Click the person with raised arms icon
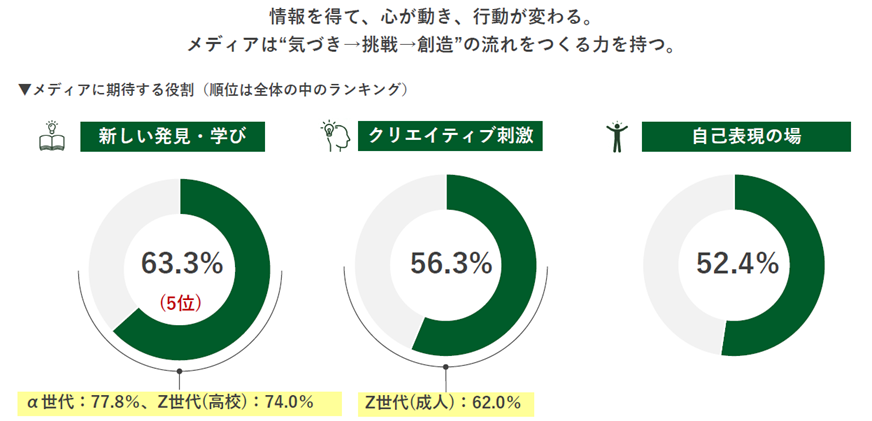The height and width of the screenshot is (421, 872). click(616, 136)
